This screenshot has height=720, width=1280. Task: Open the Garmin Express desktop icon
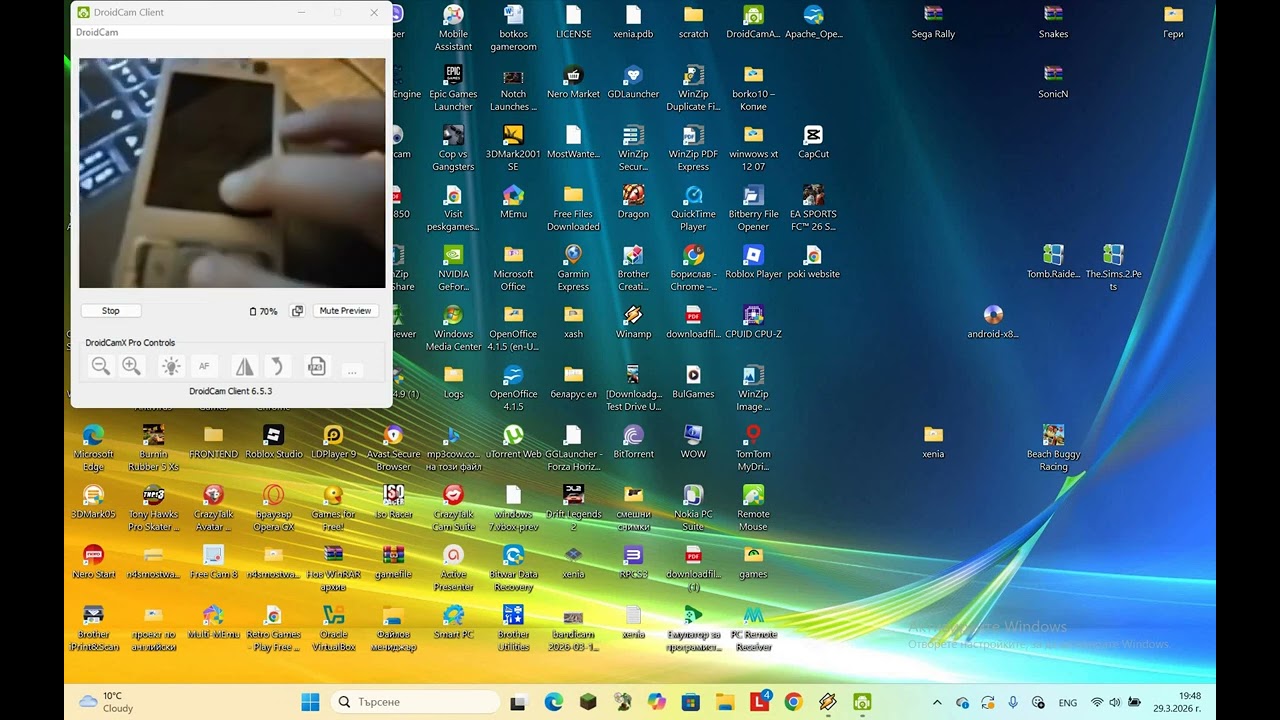coord(573,268)
